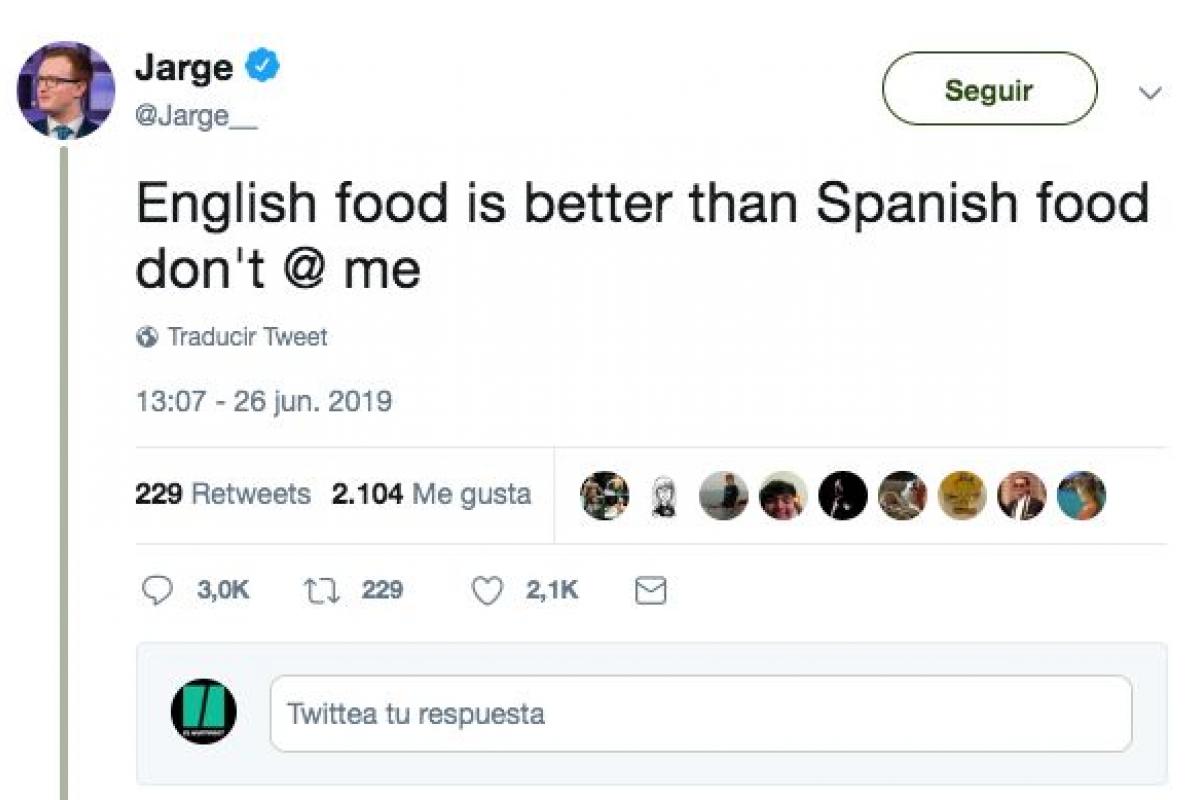Viewport: 1200px width, 800px height.
Task: Open the 229 Retweets list
Action: (x=222, y=494)
